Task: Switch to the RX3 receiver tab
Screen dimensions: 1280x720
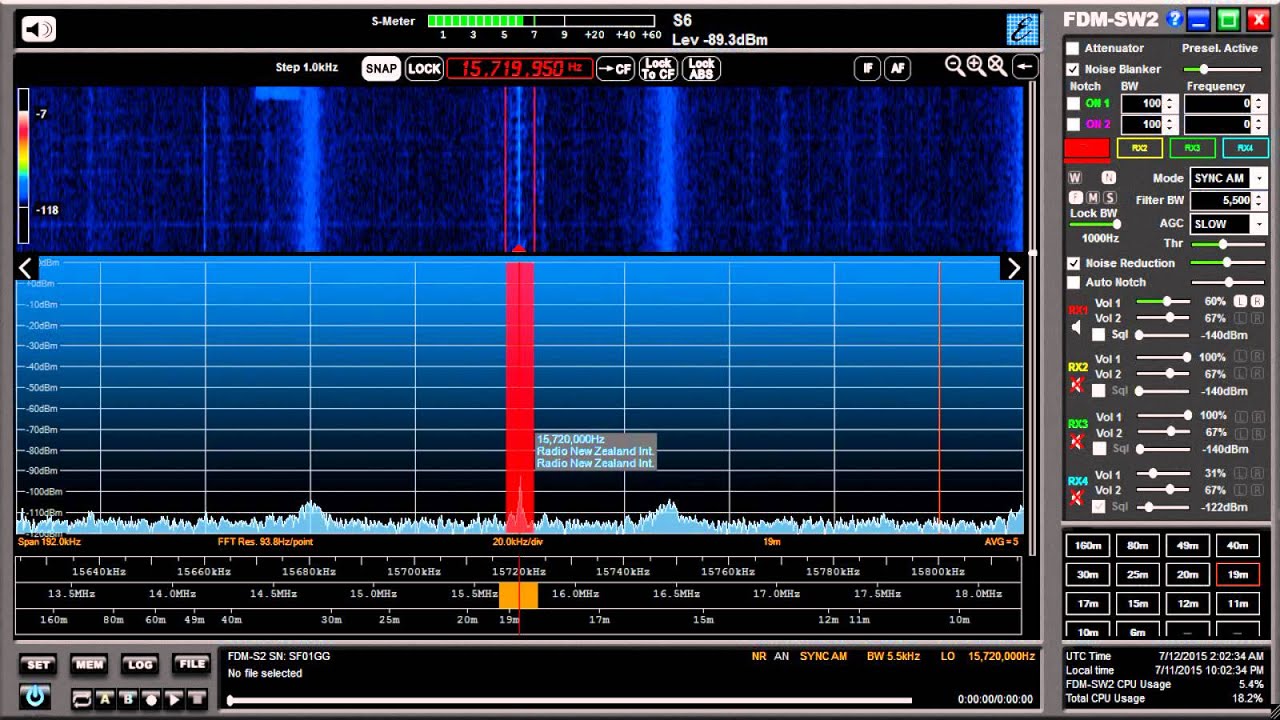Action: pyautogui.click(x=1192, y=148)
